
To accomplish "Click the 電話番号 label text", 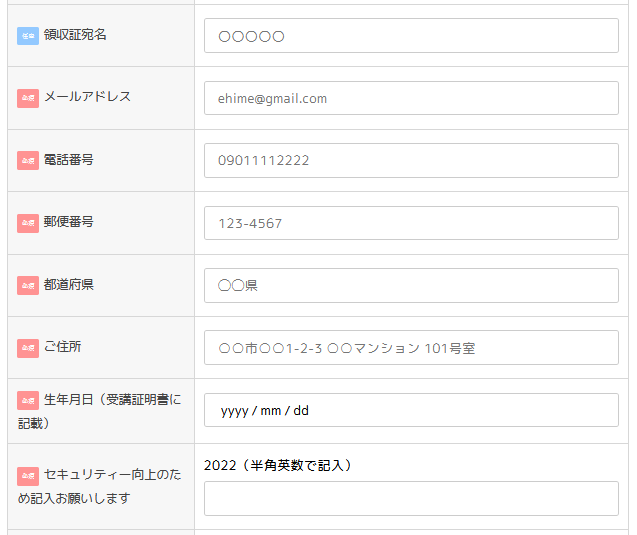I will click(x=69, y=160).
